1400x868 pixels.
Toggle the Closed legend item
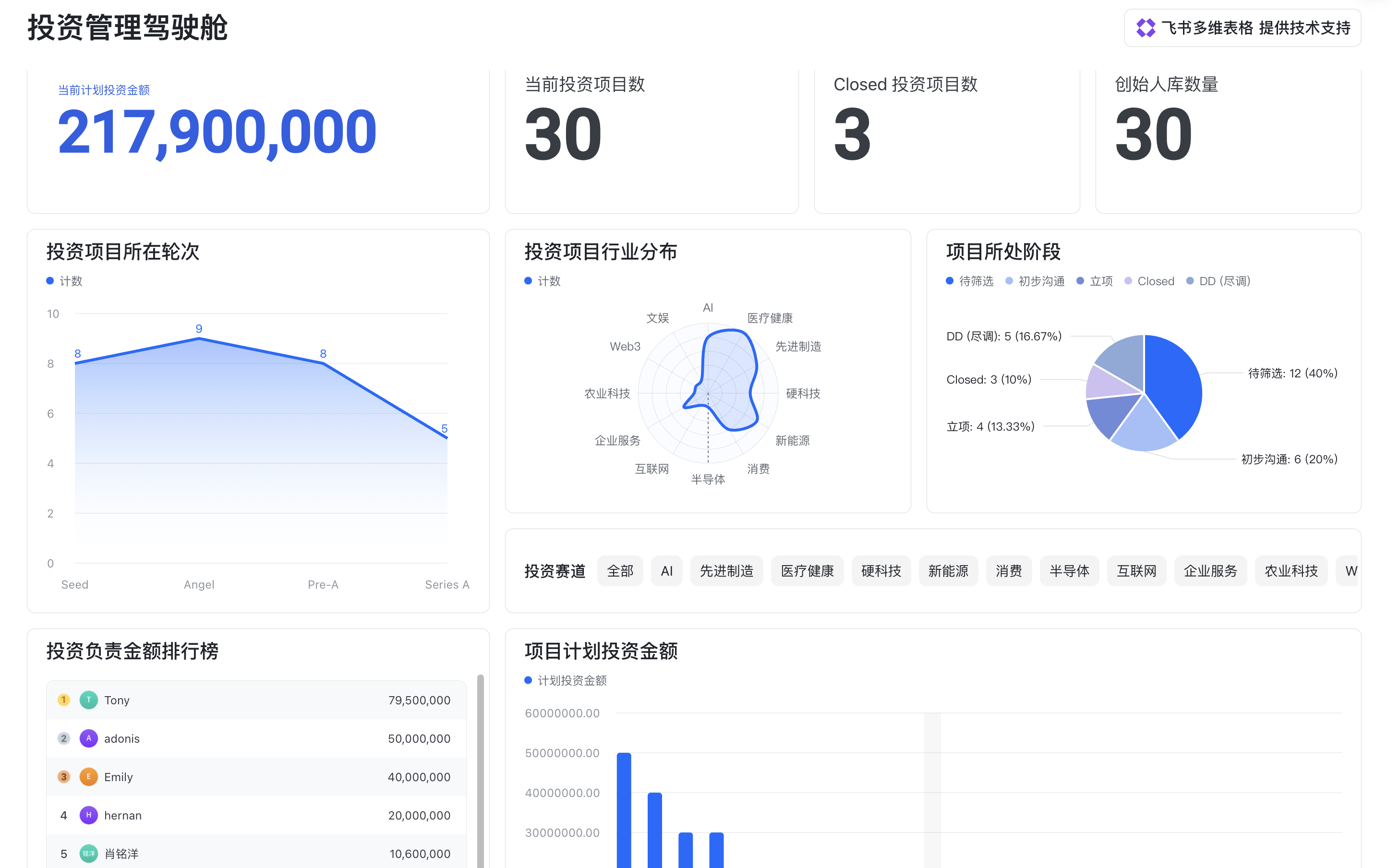click(x=1155, y=281)
